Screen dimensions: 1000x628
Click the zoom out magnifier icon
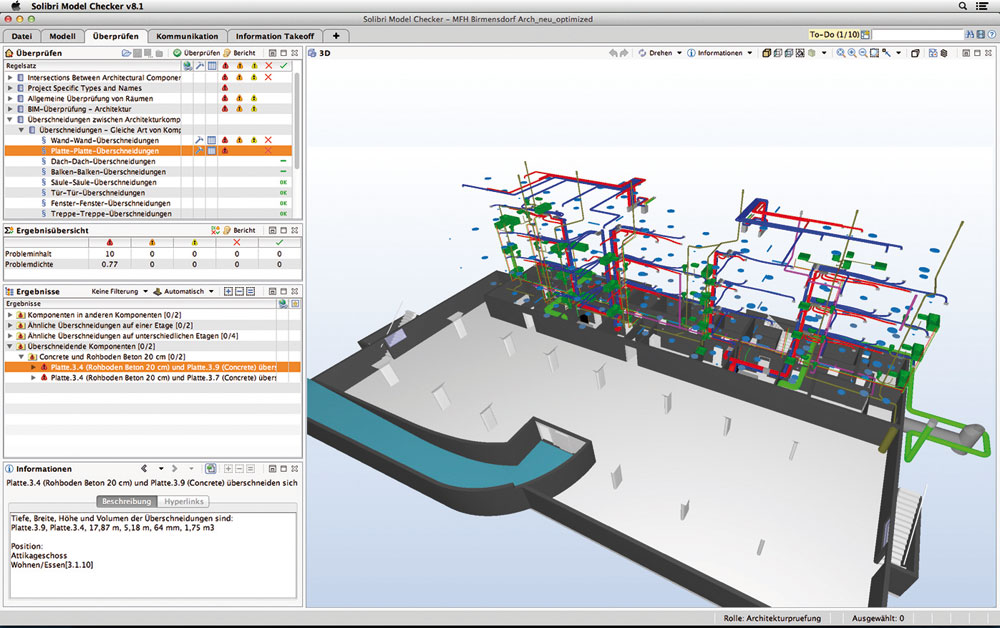[x=862, y=52]
